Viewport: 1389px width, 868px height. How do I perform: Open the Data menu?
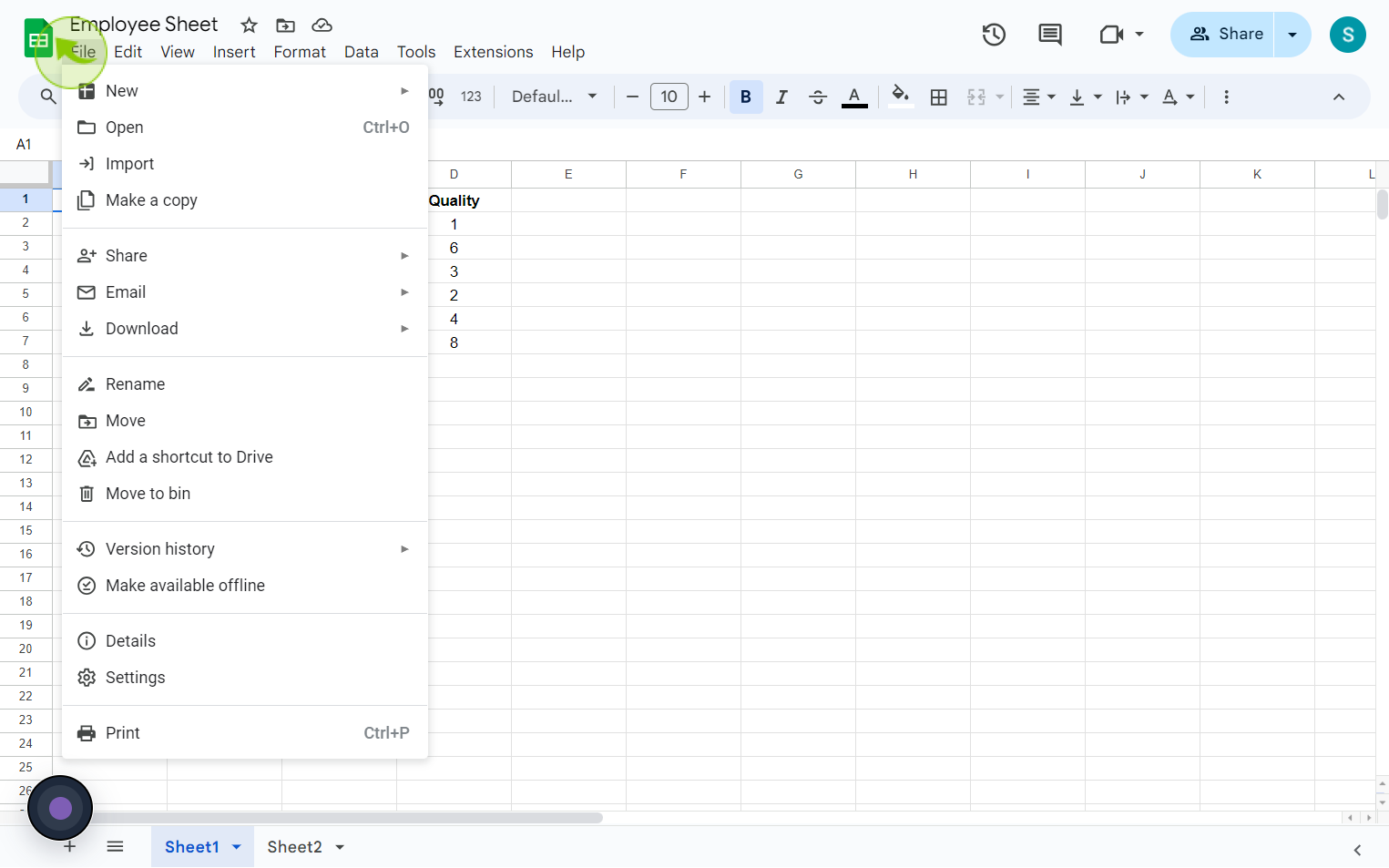point(362,52)
